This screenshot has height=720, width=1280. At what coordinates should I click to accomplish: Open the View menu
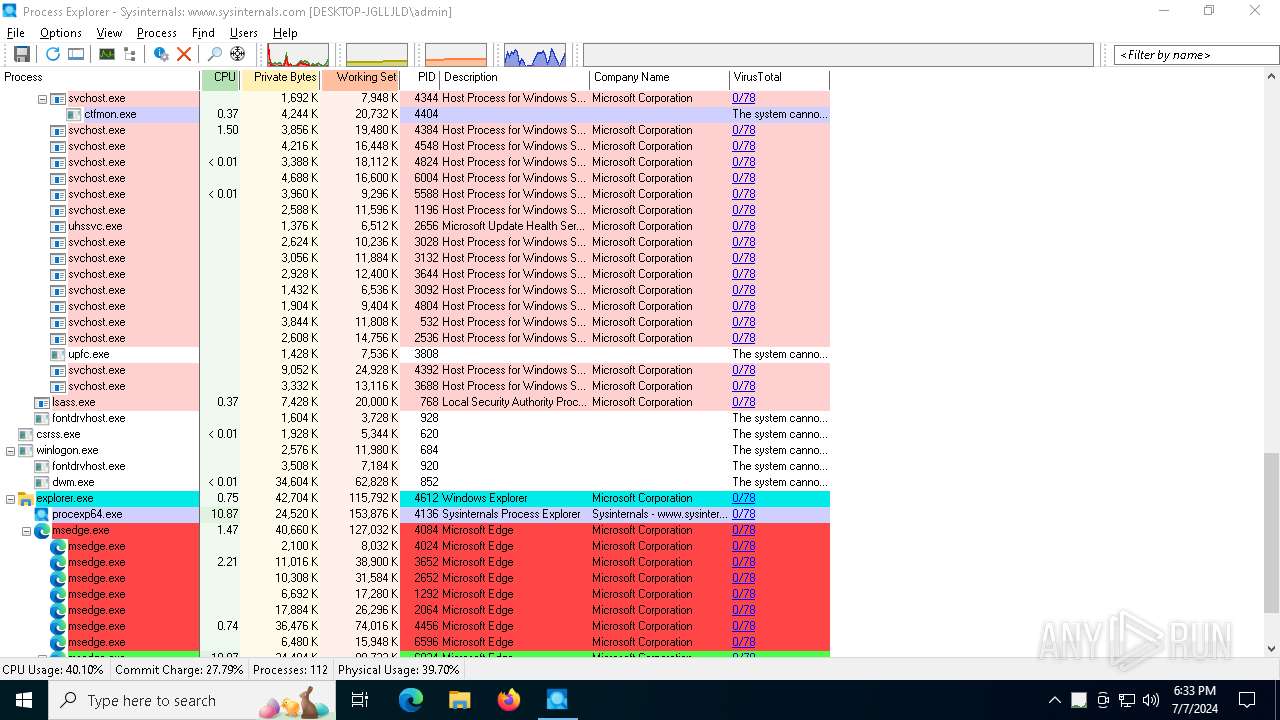109,33
